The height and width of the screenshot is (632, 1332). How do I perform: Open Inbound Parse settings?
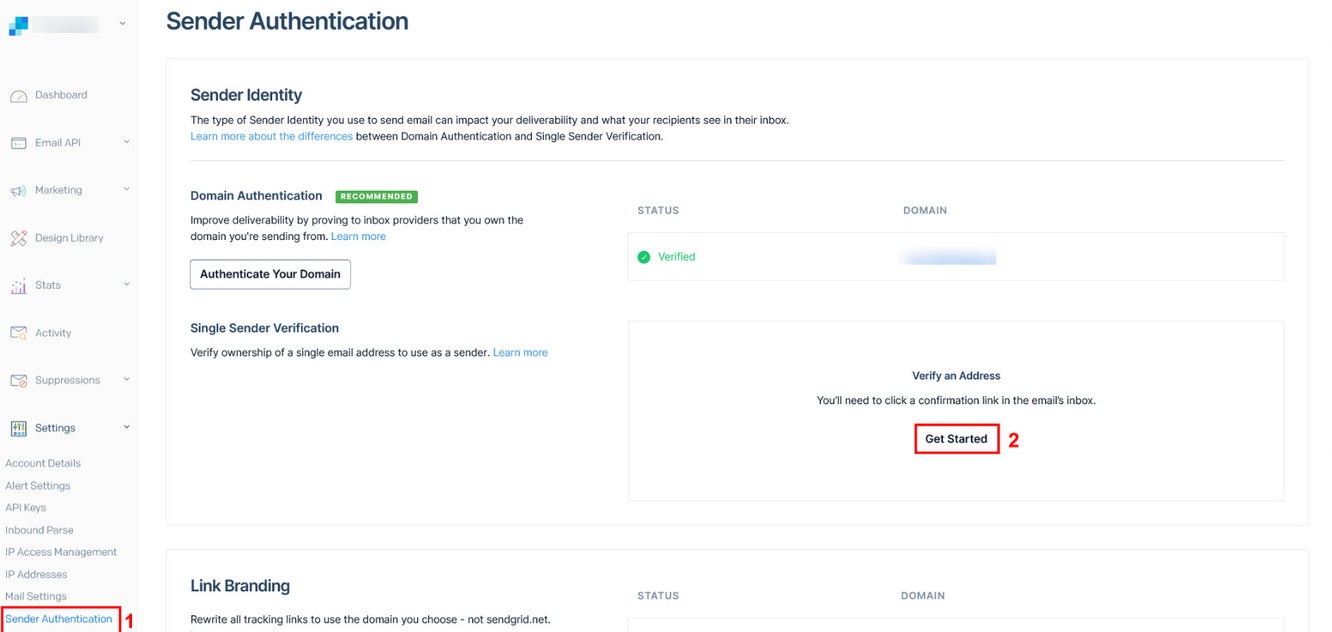click(39, 530)
